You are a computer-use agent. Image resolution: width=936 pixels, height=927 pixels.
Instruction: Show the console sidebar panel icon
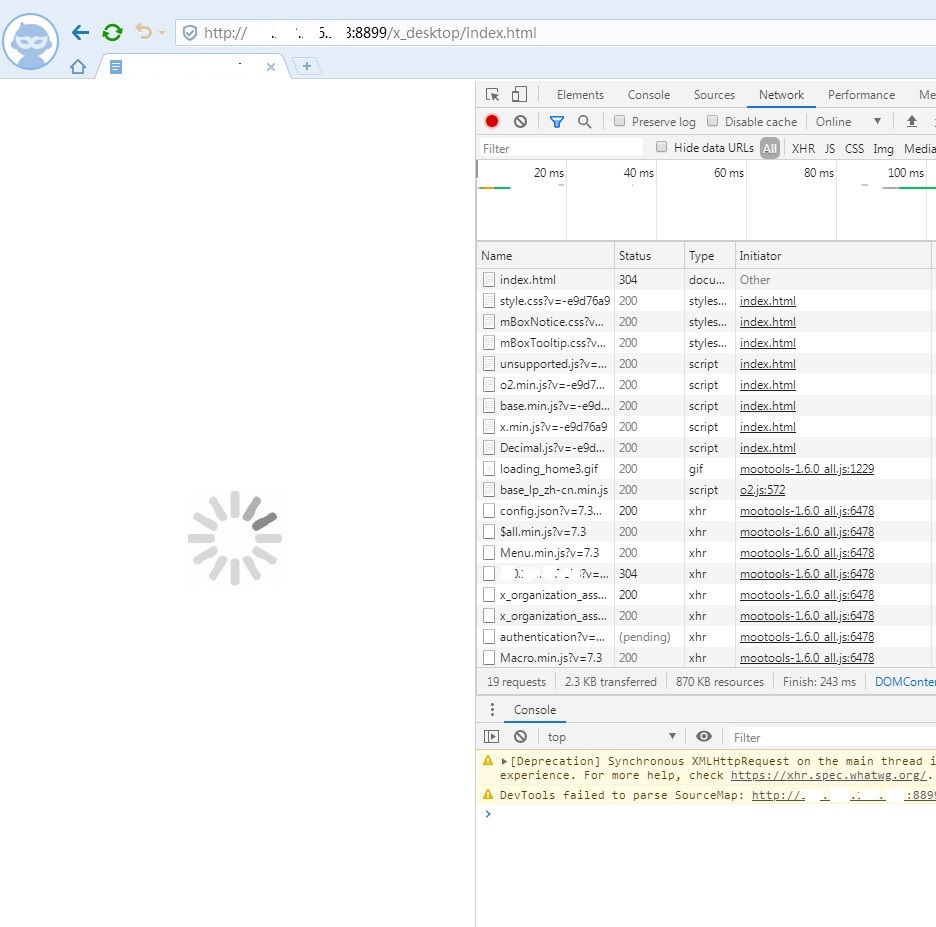[x=491, y=737]
